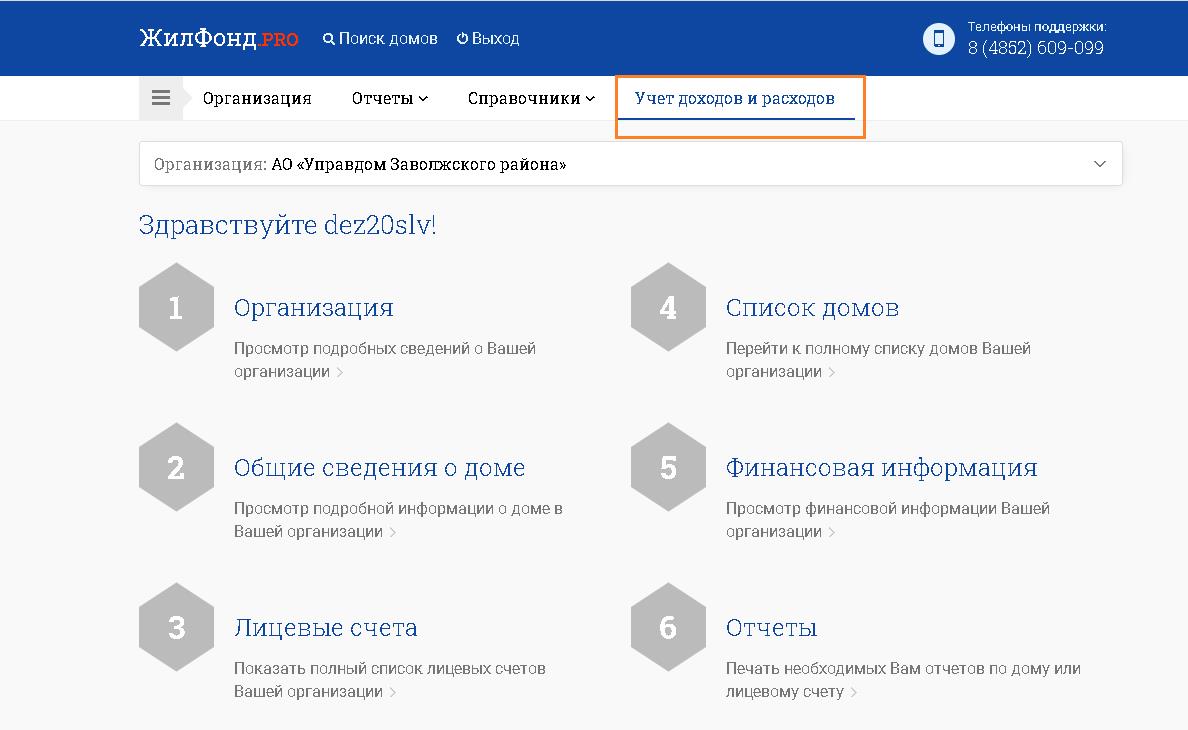This screenshot has height=730, width=1188.
Task: Select hexagon icon number 3
Action: [176, 627]
